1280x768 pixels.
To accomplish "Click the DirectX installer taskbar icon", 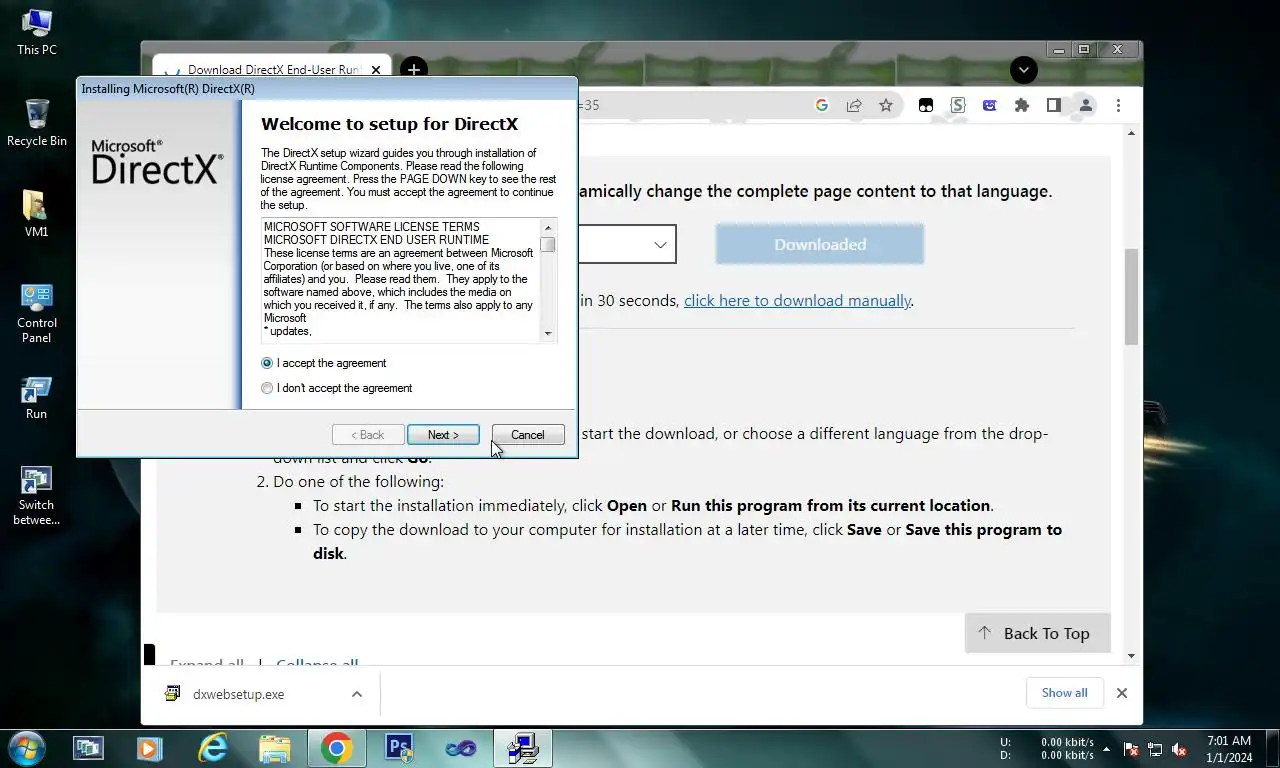I will tap(523, 748).
